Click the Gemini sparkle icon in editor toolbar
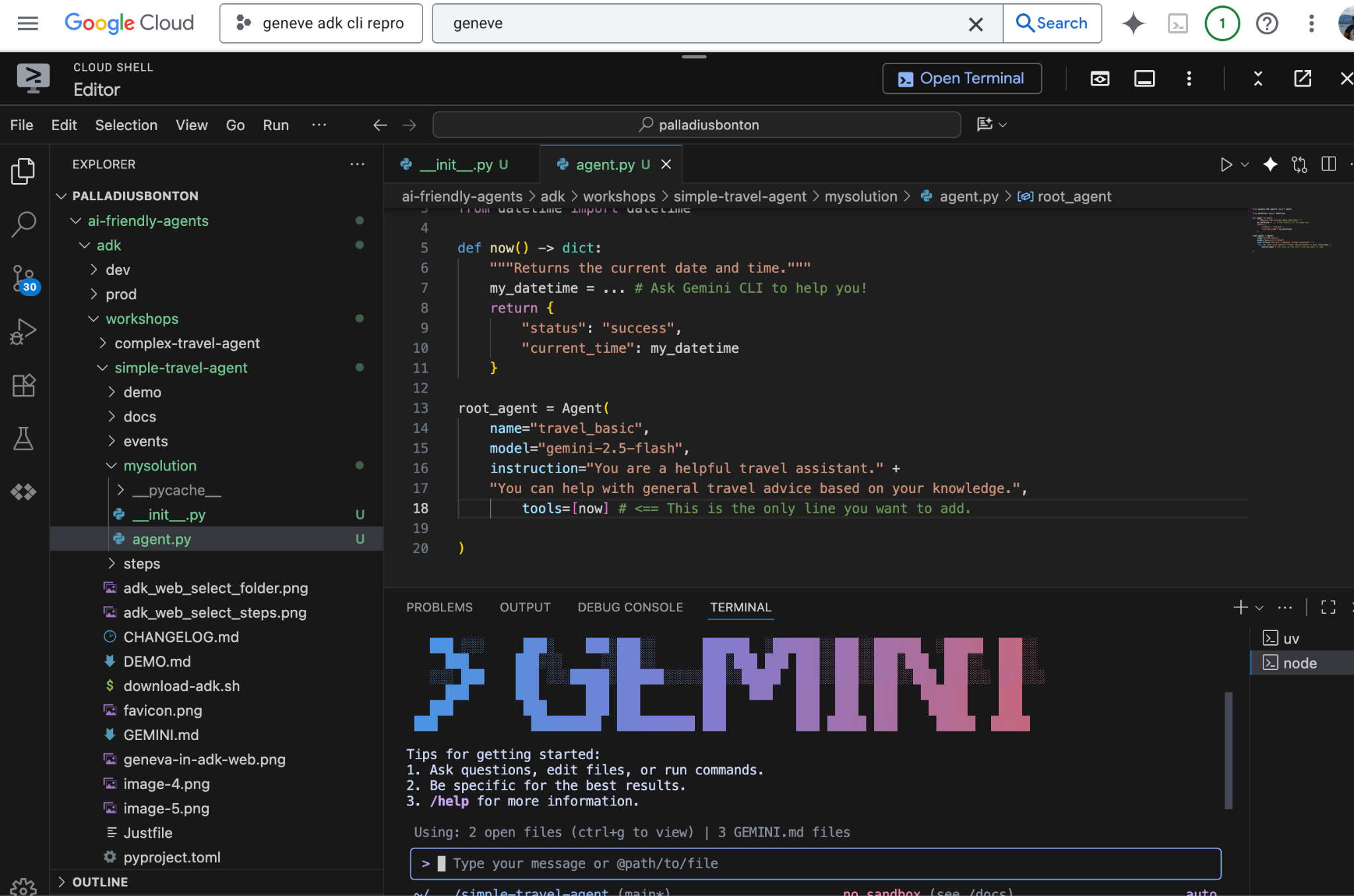1354x896 pixels. point(1270,165)
